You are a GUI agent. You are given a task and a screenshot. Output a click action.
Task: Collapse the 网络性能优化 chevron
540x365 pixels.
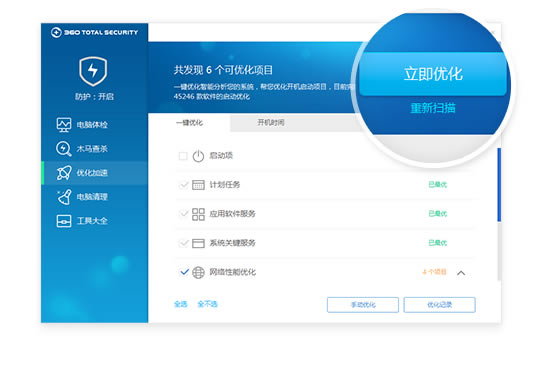[461, 273]
